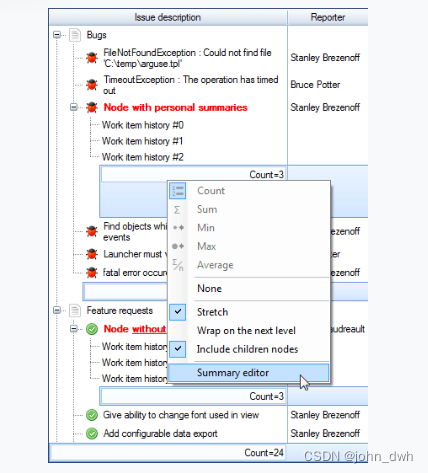Click the Feature requests group label
Viewport: 428px width, 473px height.
[120, 311]
